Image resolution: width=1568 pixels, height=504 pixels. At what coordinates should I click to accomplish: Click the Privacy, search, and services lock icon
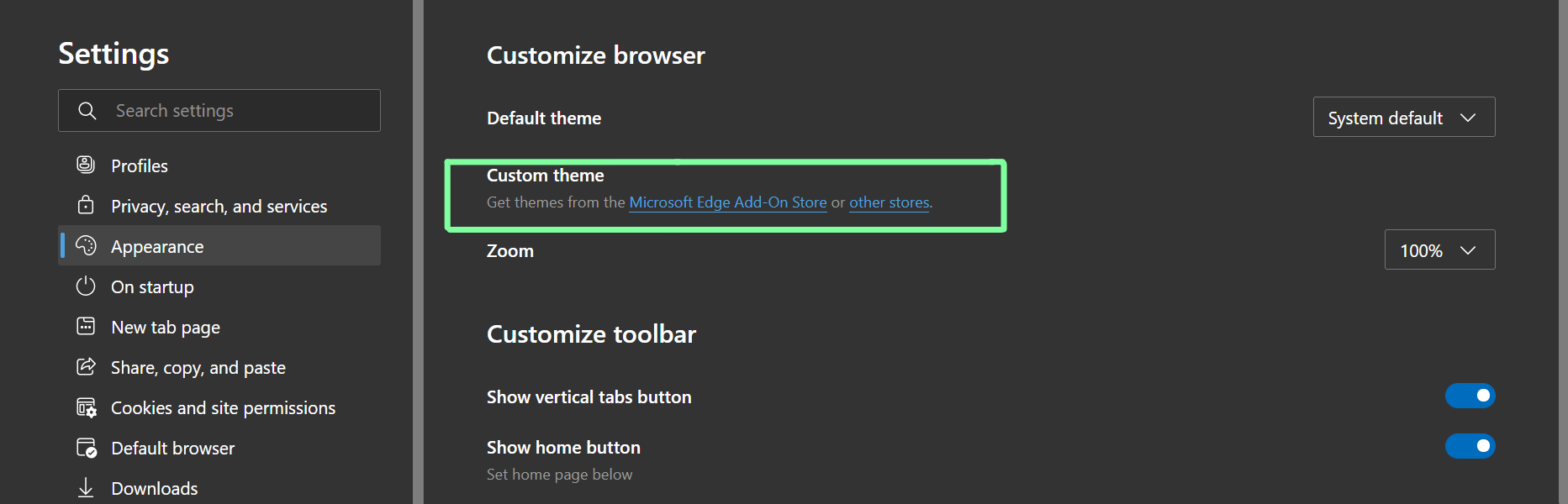pyautogui.click(x=86, y=205)
